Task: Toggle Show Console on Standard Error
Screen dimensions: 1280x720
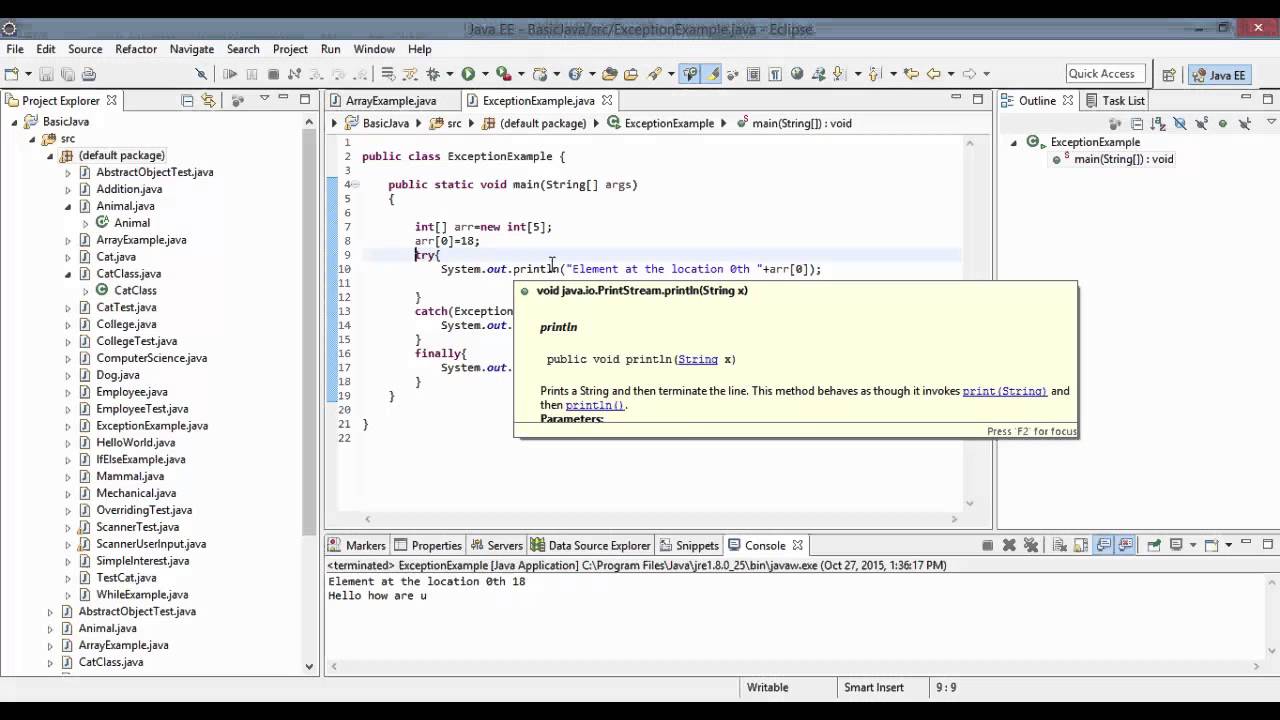Action: tap(1126, 545)
